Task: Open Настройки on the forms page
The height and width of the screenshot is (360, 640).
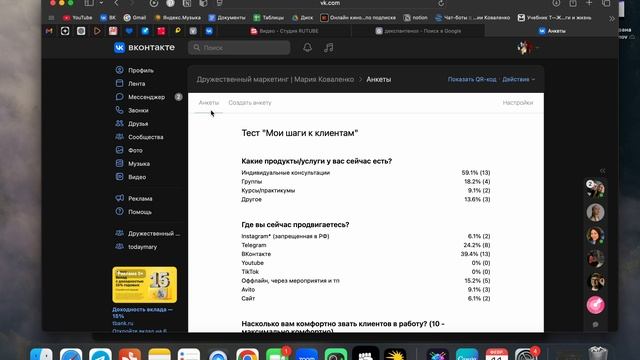Action: point(518,103)
